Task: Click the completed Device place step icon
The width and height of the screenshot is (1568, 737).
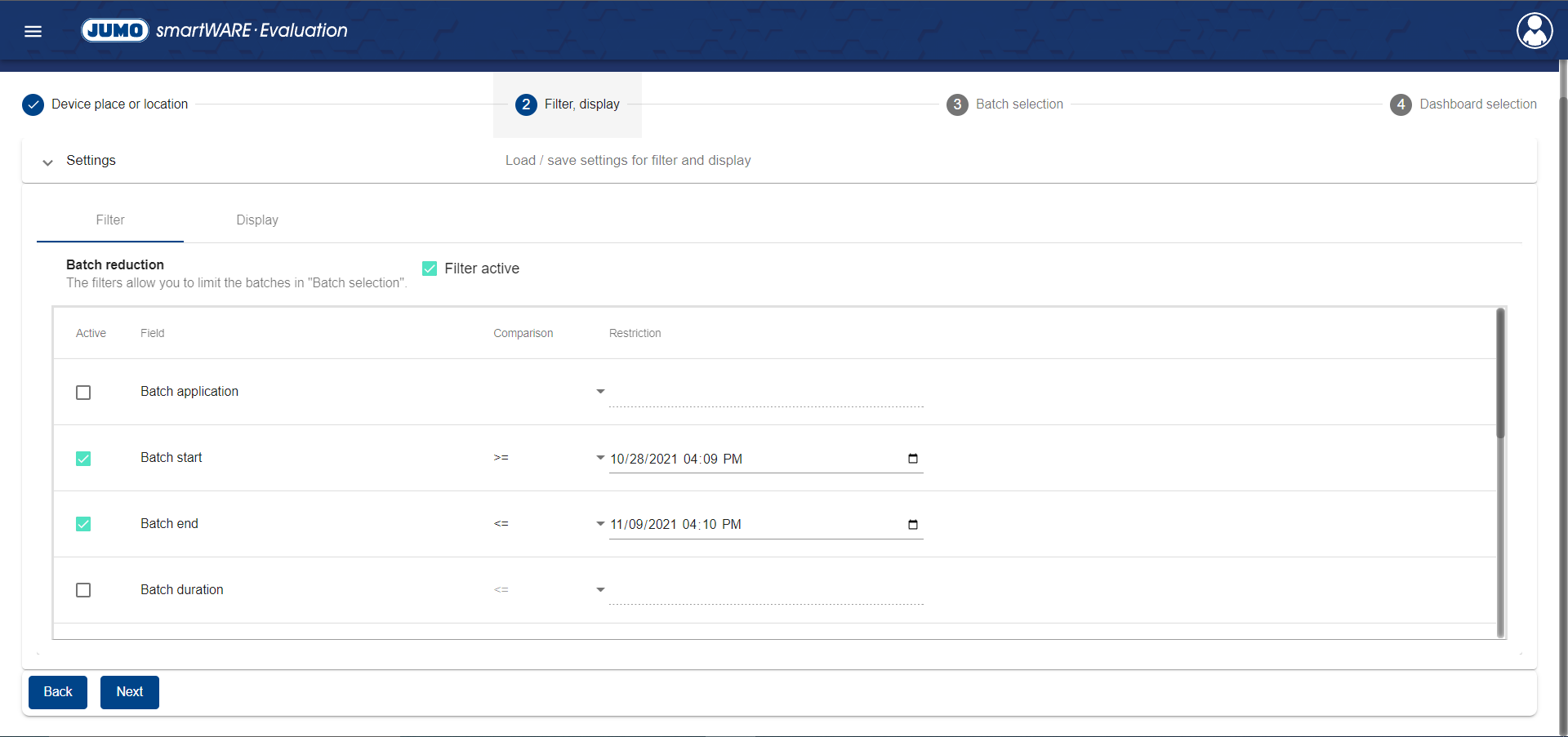Action: [33, 104]
